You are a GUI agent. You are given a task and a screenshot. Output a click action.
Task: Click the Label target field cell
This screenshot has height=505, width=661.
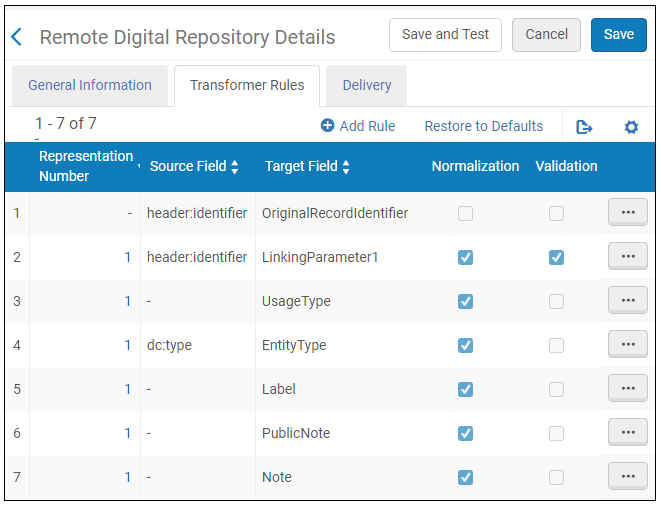(278, 389)
